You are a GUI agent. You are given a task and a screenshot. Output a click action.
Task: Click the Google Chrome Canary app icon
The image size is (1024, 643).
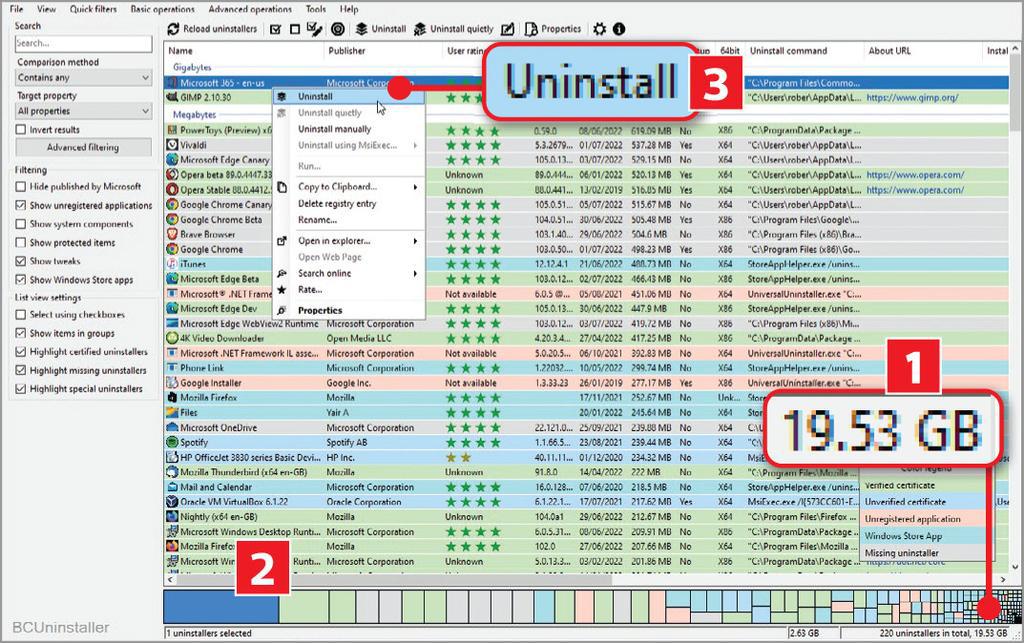tap(172, 205)
